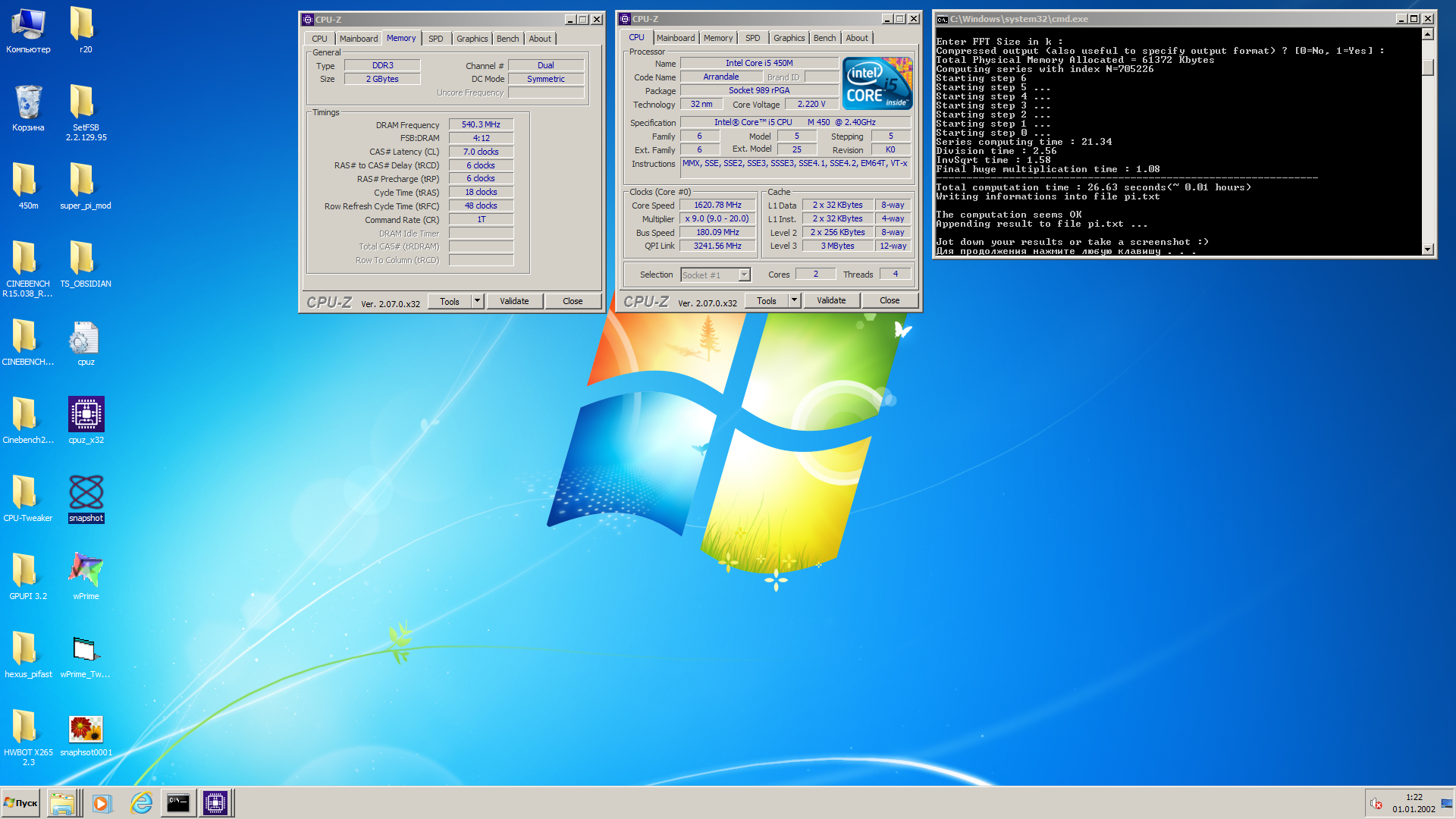Viewport: 1456px width, 819px height.
Task: Select the wPrime_Tw... shortcut icon
Action: coord(86,655)
